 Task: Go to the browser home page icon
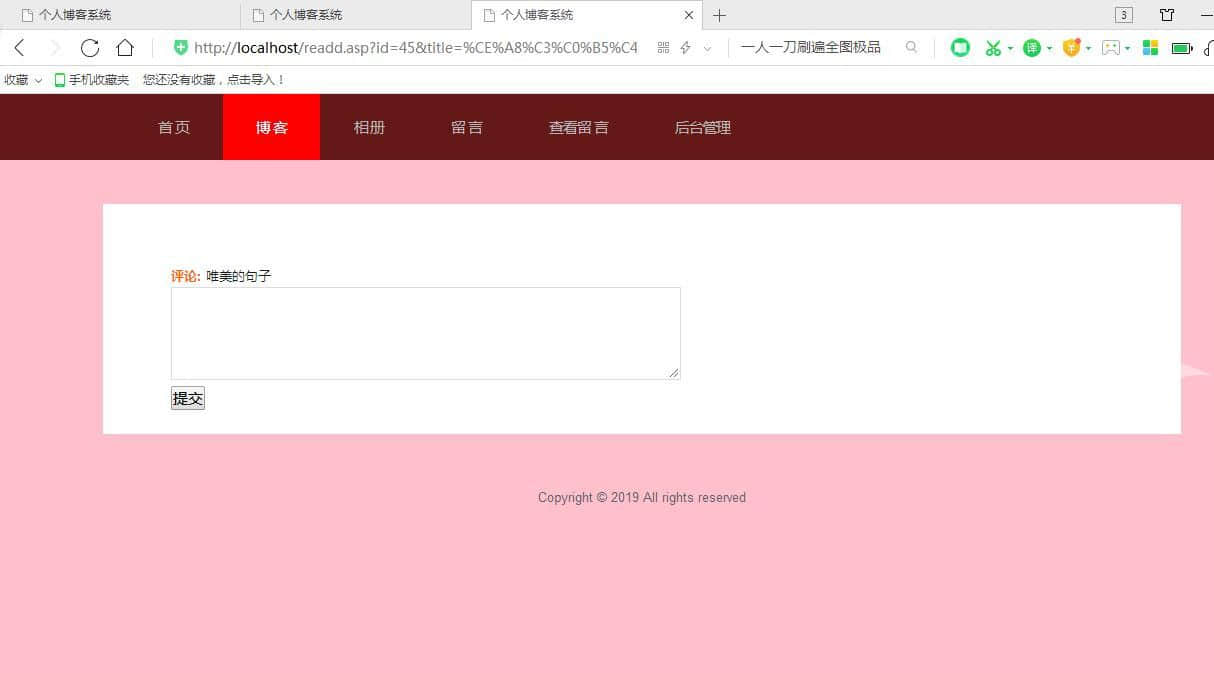[x=125, y=48]
